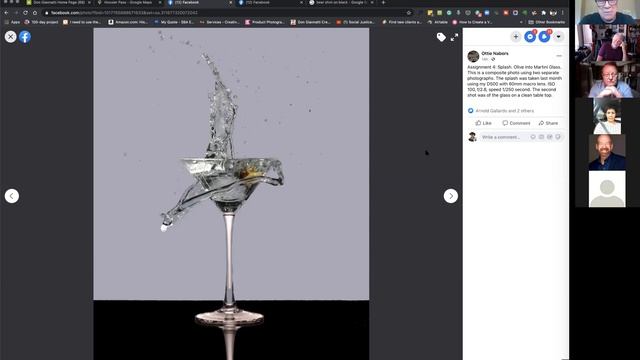Open the Don Giannatti Cre bookmark

tap(310, 22)
